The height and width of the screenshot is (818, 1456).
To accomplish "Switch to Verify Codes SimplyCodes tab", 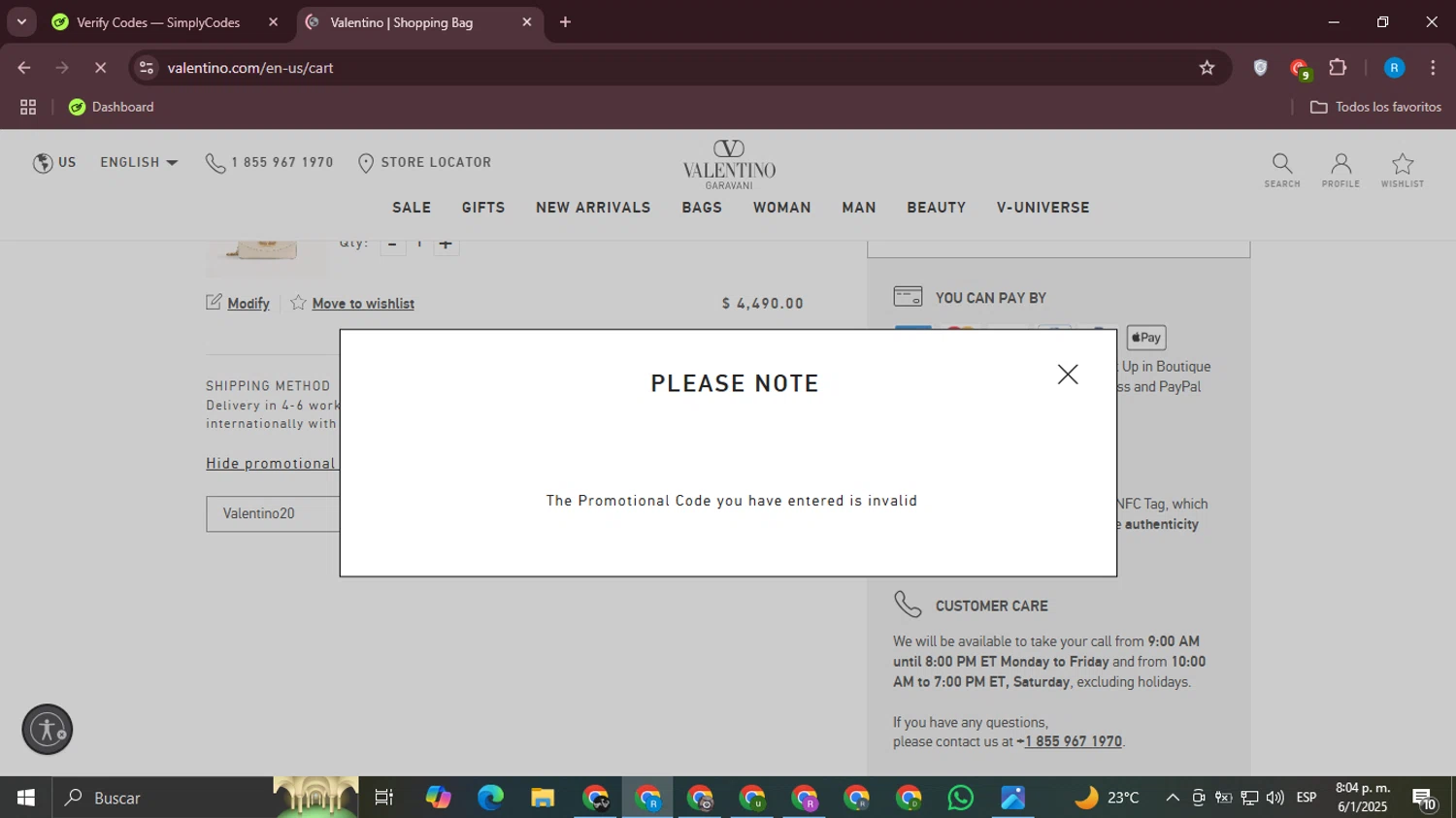I will point(159,22).
